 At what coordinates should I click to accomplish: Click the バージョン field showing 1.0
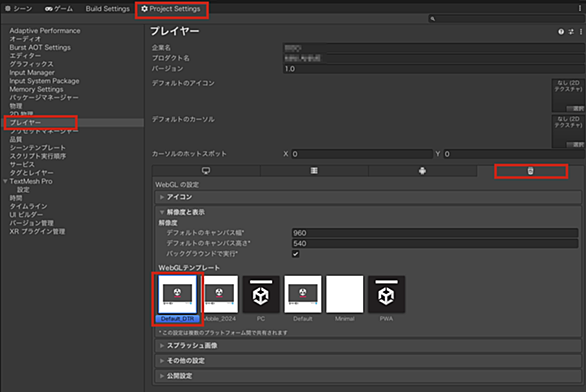coord(434,69)
